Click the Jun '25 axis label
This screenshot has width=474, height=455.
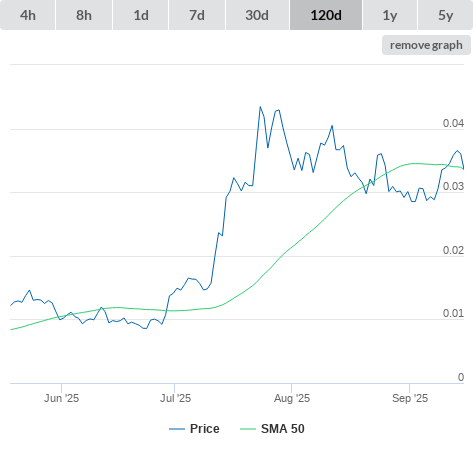61,398
